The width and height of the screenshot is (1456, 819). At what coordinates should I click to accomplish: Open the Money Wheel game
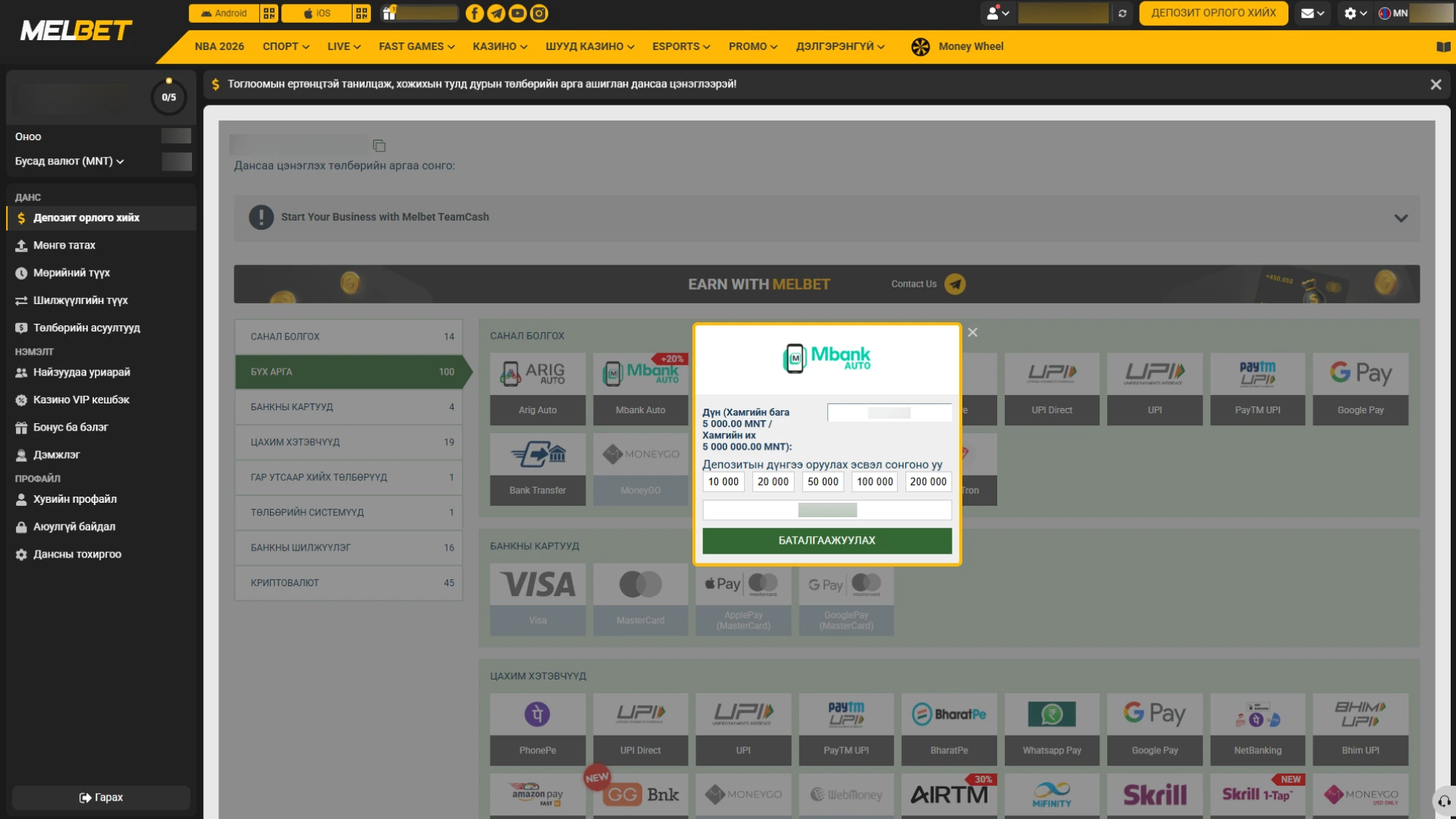[957, 46]
